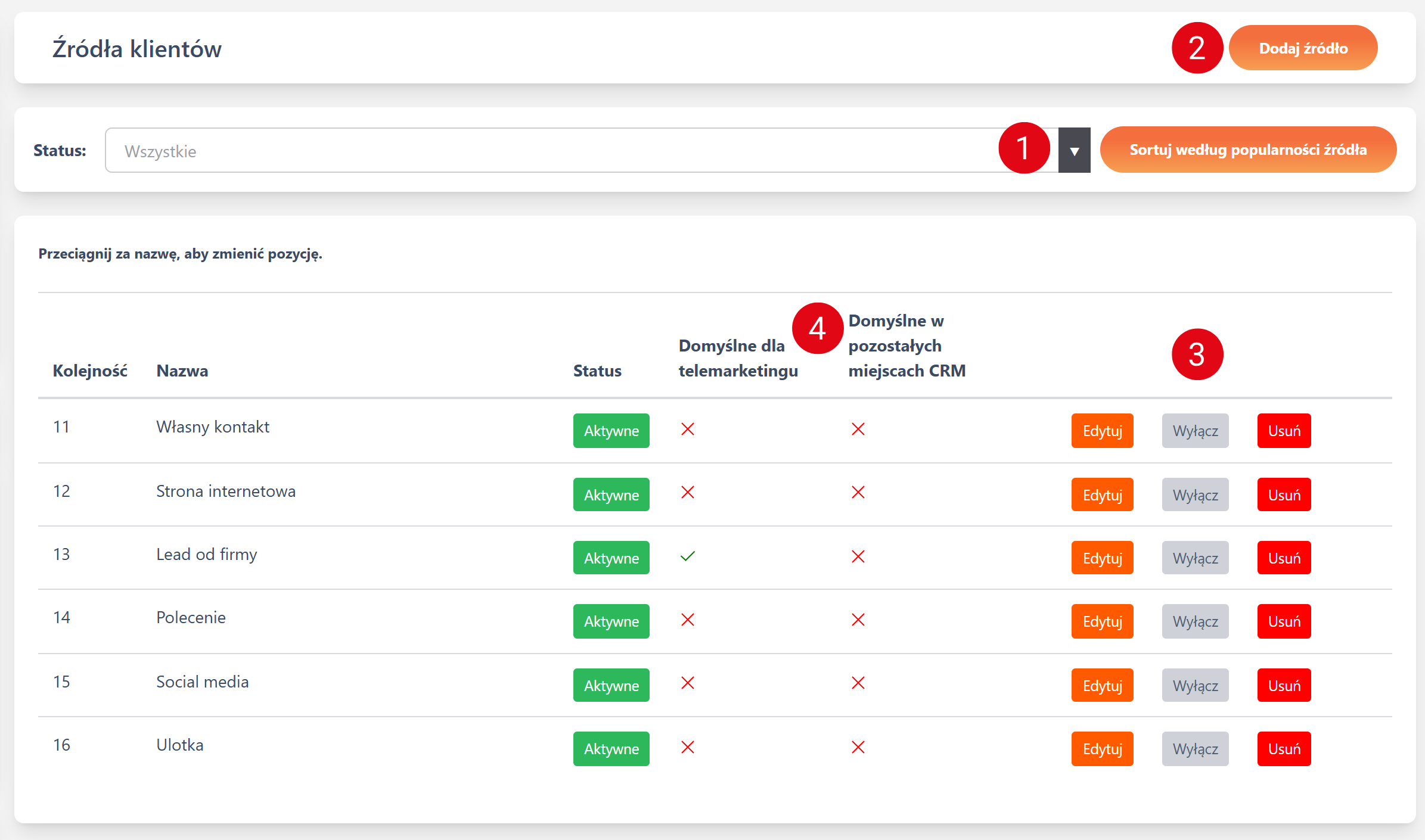Open Status dropdown arrow

1074,151
